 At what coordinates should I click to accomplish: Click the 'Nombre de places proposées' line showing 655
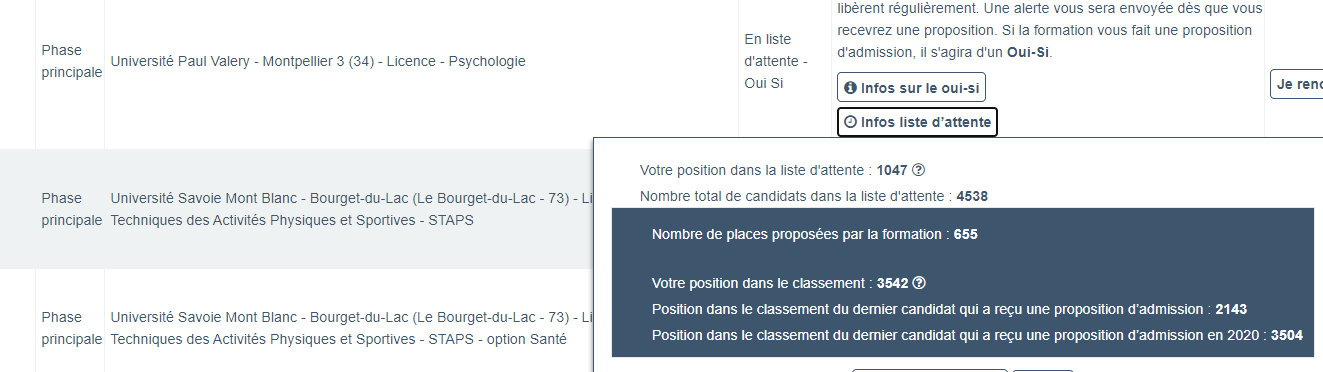pos(814,235)
